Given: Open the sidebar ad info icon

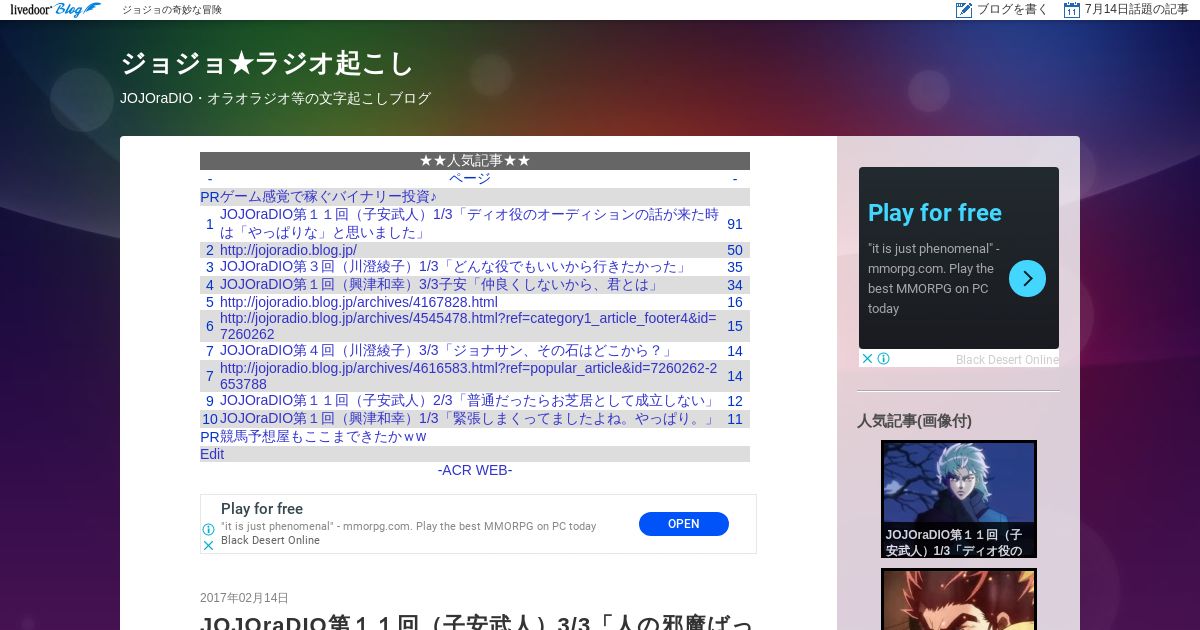Looking at the screenshot, I should coord(883,359).
